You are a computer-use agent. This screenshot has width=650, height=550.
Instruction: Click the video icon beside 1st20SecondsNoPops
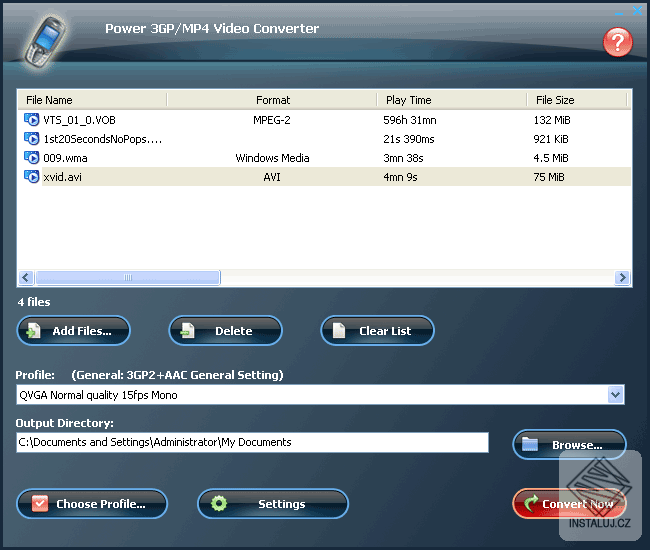(x=32, y=139)
